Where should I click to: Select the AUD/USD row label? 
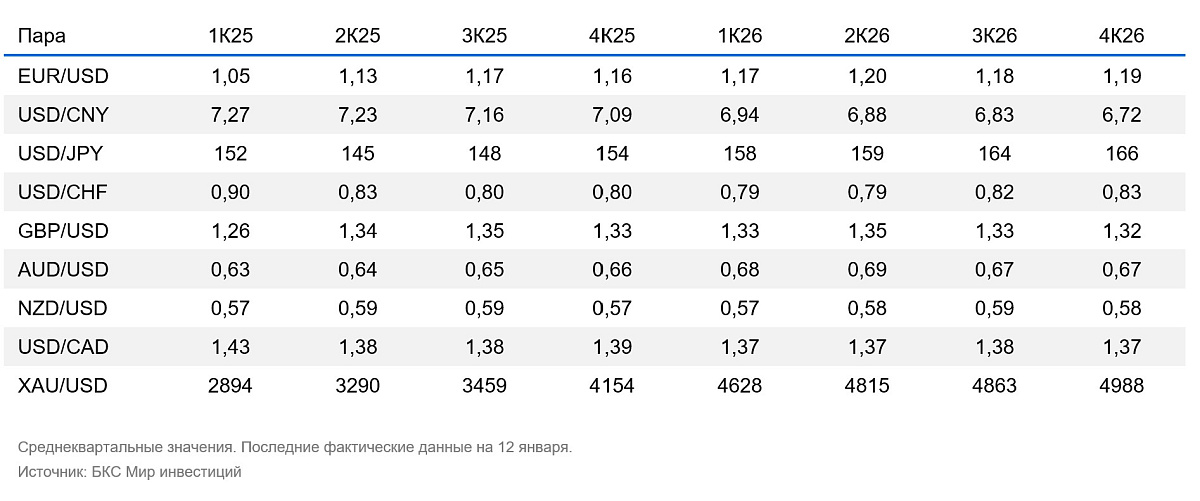[x=63, y=270]
